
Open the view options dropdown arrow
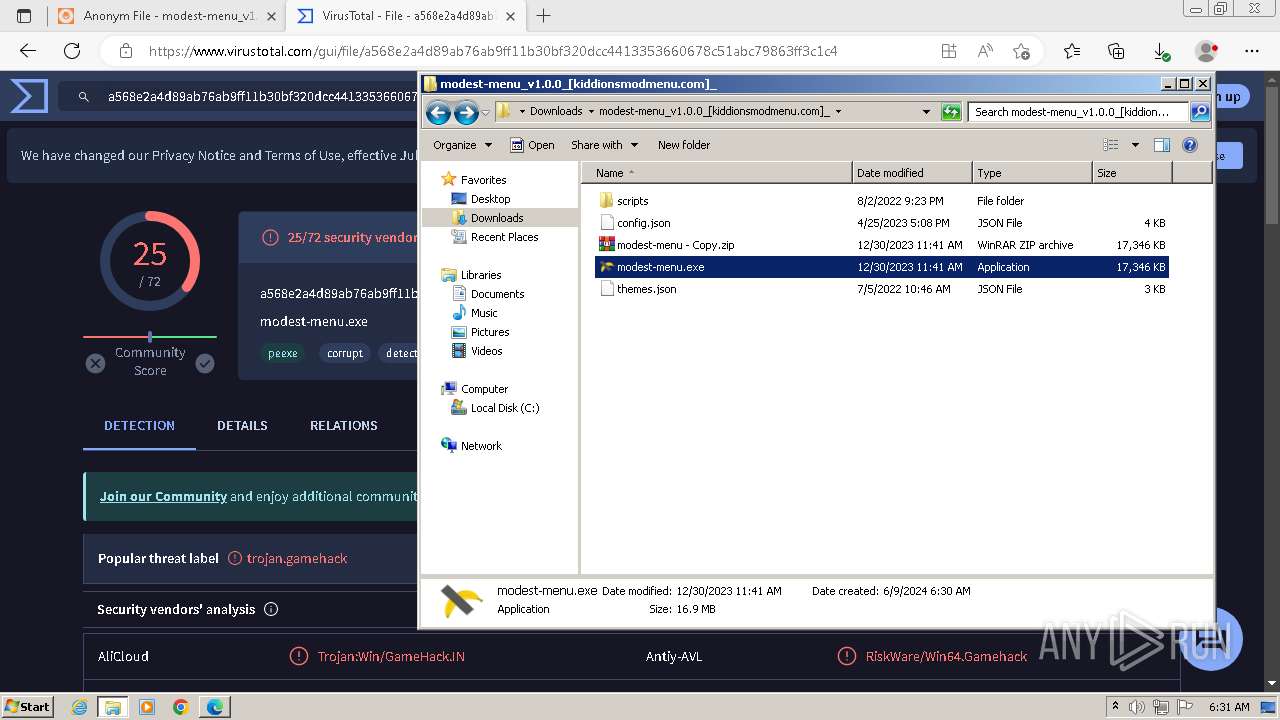[1135, 145]
